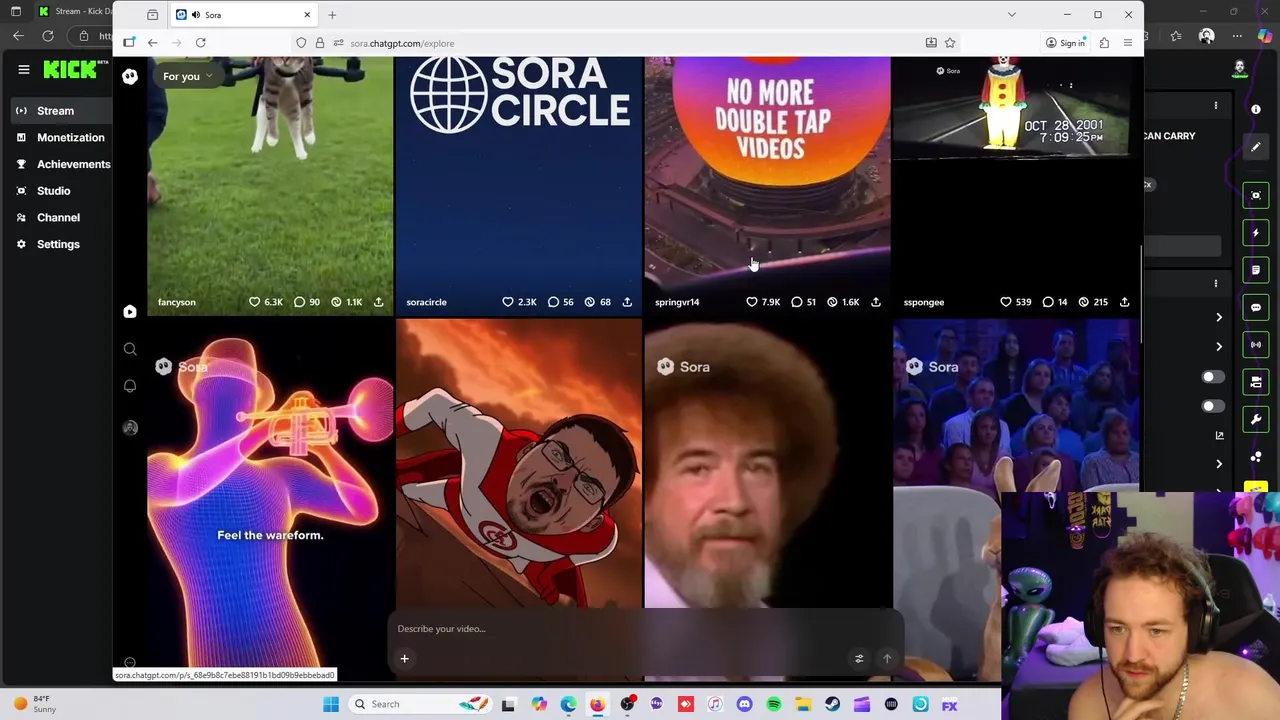Click Sign in button in browser
1280x720 pixels.
(1065, 43)
